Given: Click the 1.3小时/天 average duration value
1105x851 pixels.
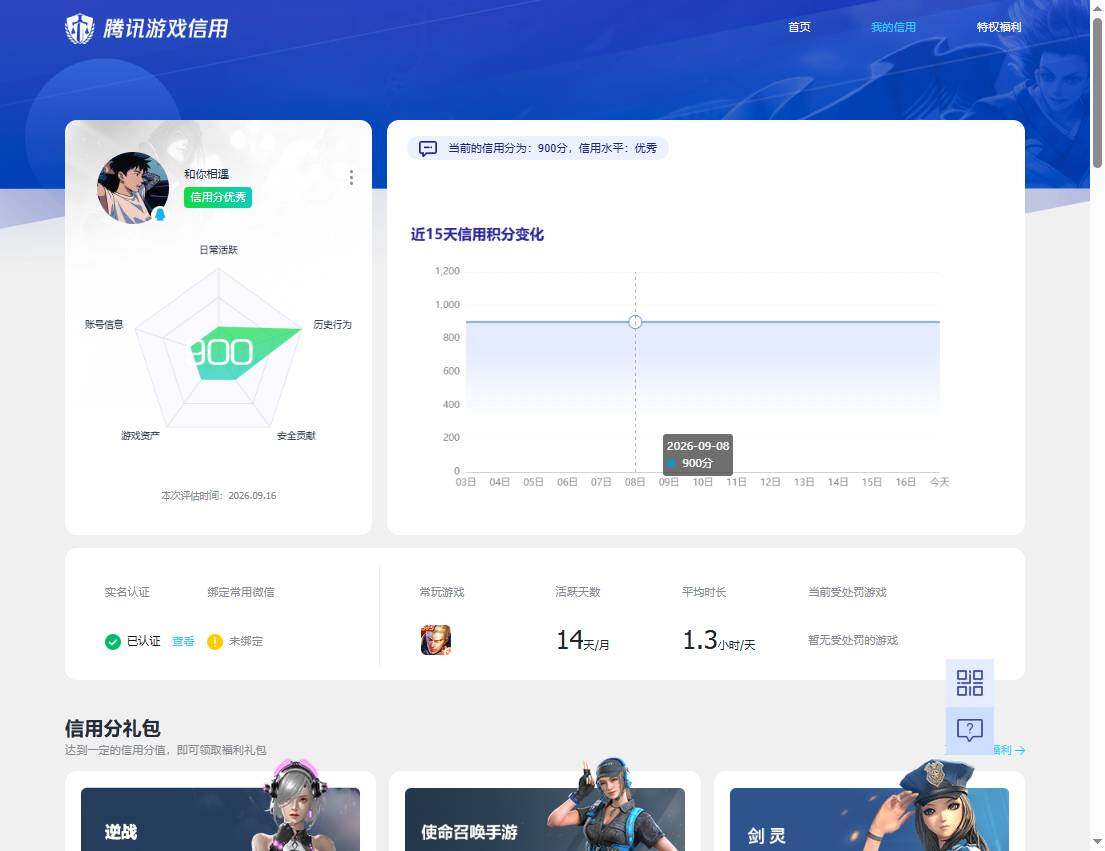Looking at the screenshot, I should tap(719, 640).
